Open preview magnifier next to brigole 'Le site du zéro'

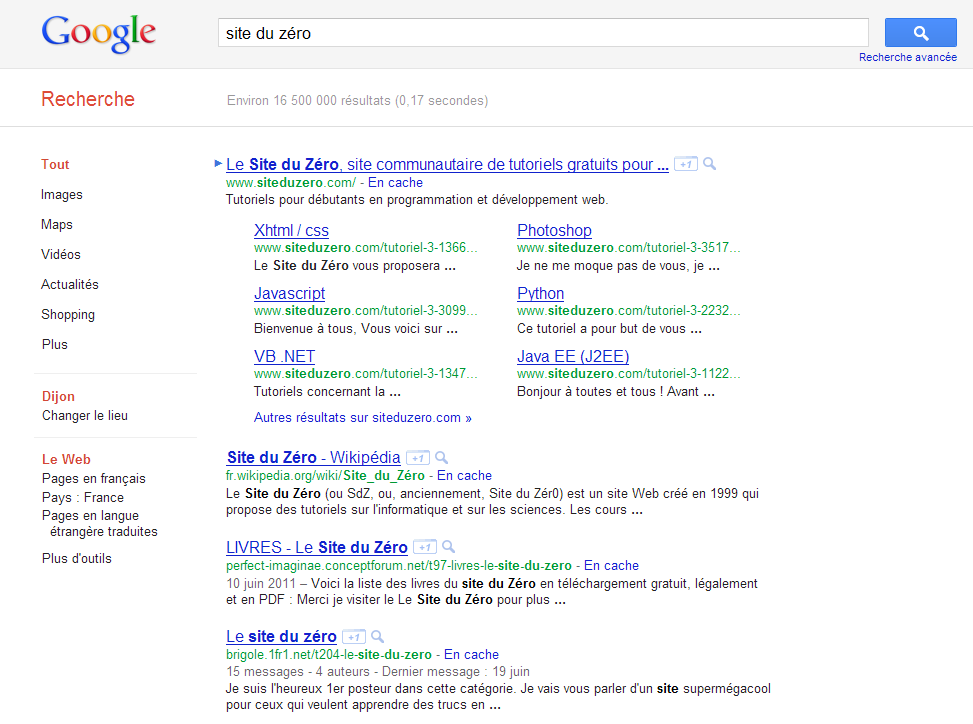(377, 637)
